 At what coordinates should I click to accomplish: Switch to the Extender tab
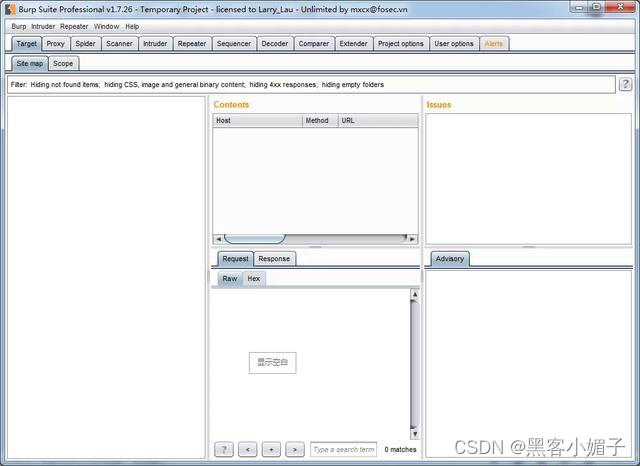(353, 44)
